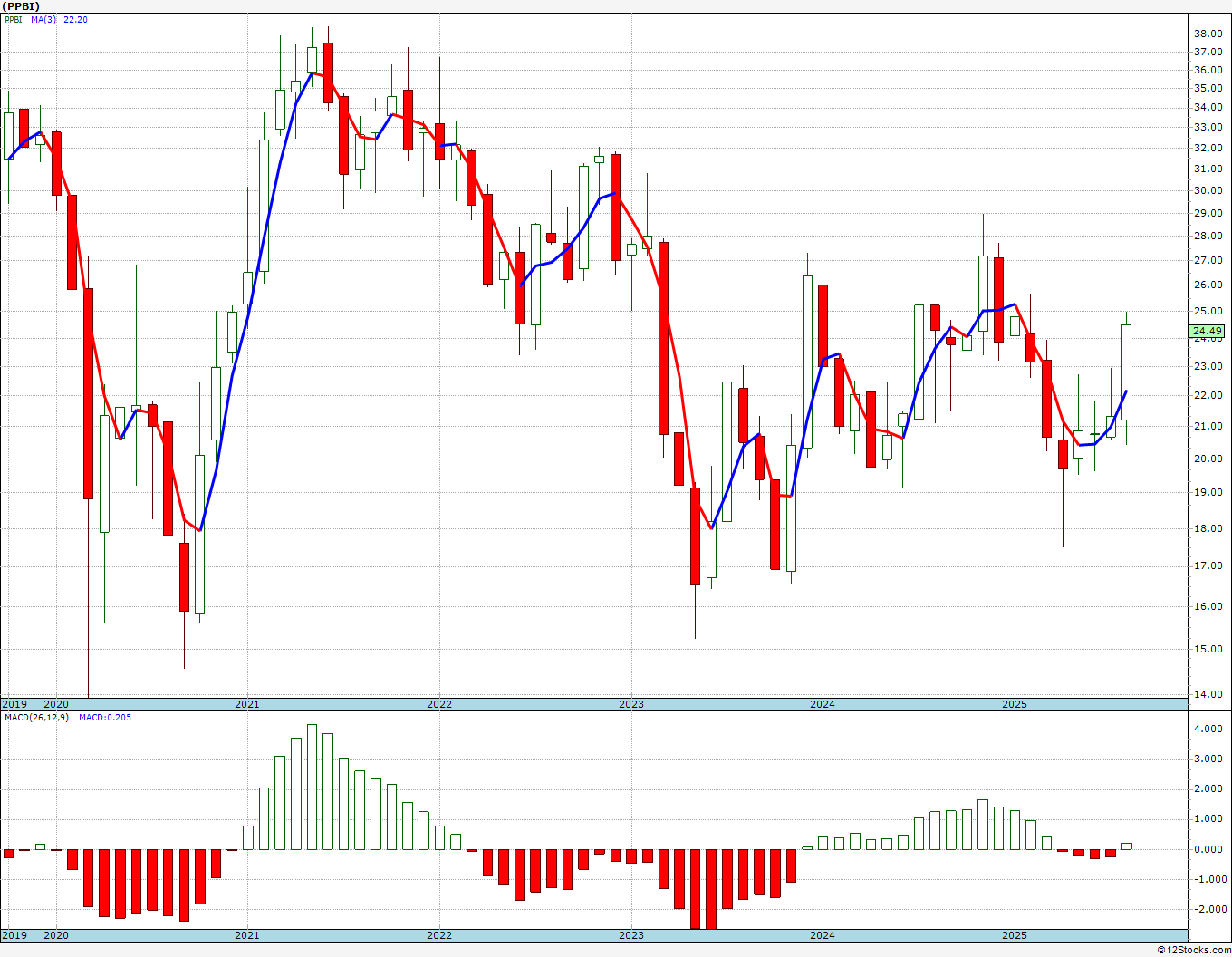Viewport: 1232px width, 957px height.
Task: Click the 35.00 price axis label
Action: pyautogui.click(x=1208, y=89)
